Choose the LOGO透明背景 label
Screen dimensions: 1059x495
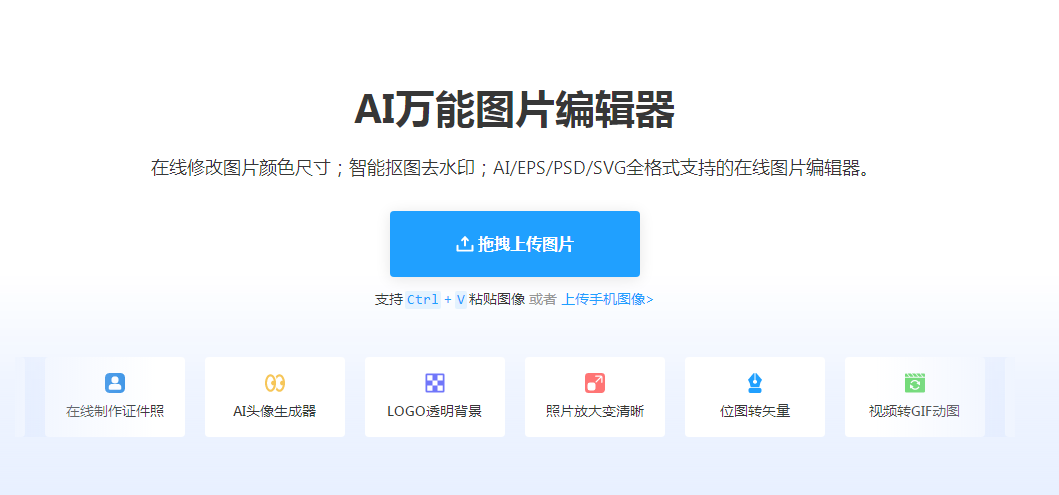[x=435, y=411]
